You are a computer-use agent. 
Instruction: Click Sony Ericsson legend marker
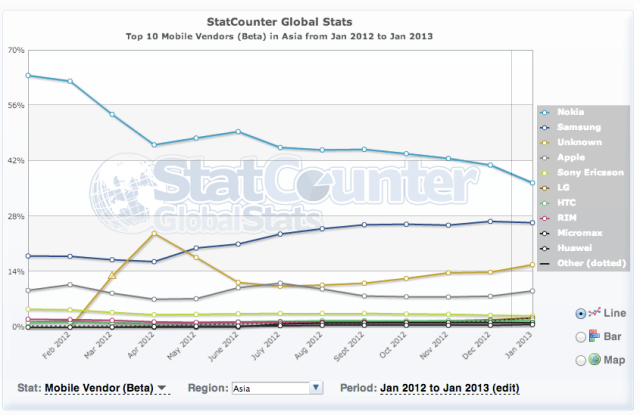point(544,172)
